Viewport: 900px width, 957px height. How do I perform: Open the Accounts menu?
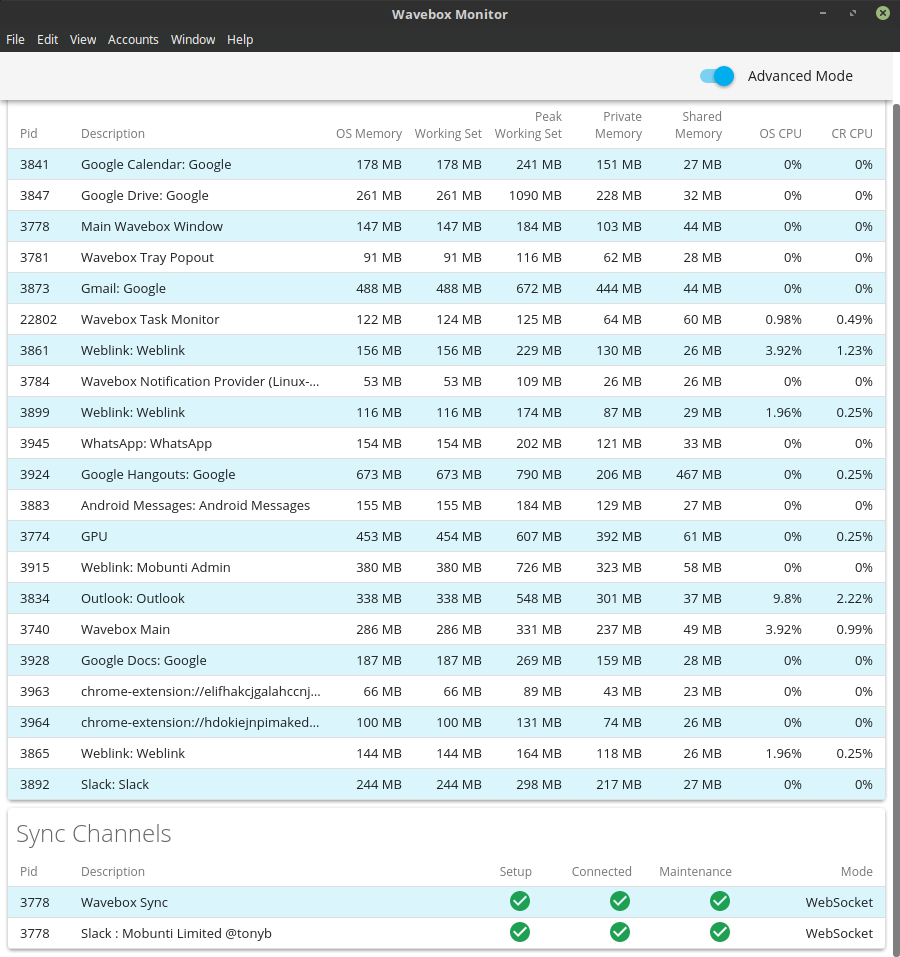[x=133, y=40]
